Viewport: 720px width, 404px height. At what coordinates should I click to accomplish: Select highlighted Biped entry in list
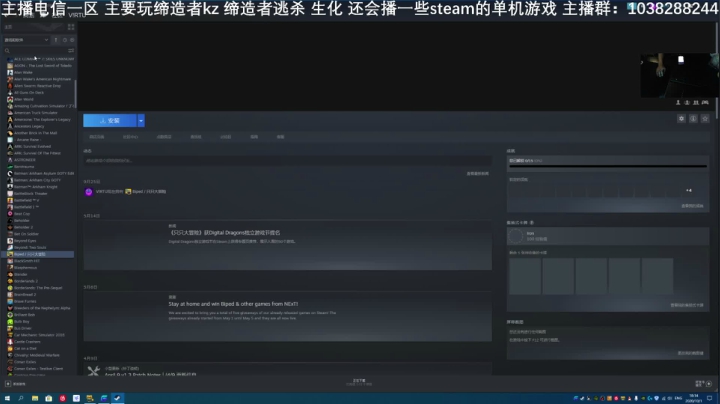pyautogui.click(x=40, y=254)
